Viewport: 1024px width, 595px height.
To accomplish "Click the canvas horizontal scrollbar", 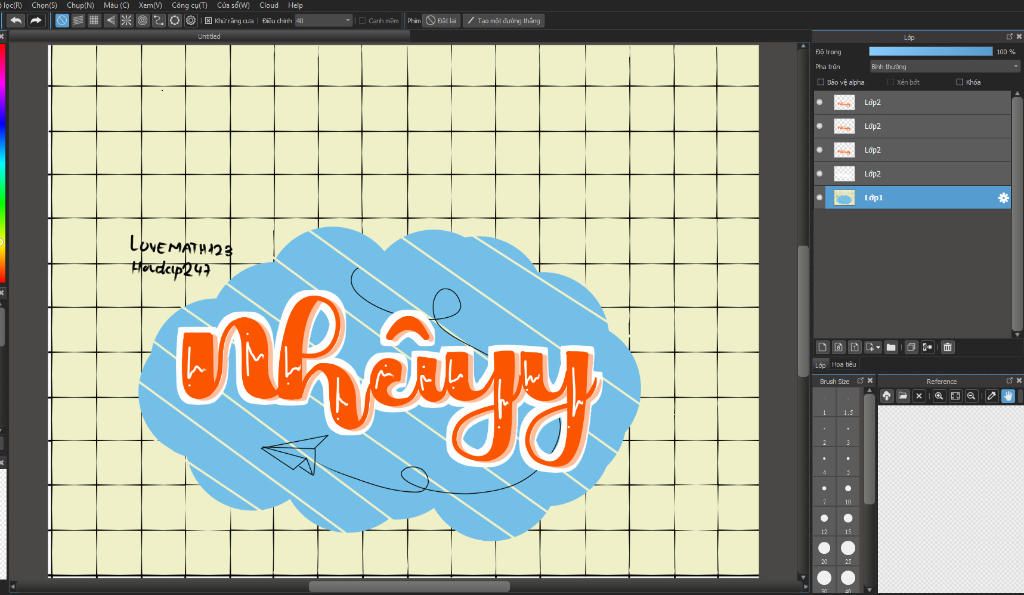I will click(409, 587).
